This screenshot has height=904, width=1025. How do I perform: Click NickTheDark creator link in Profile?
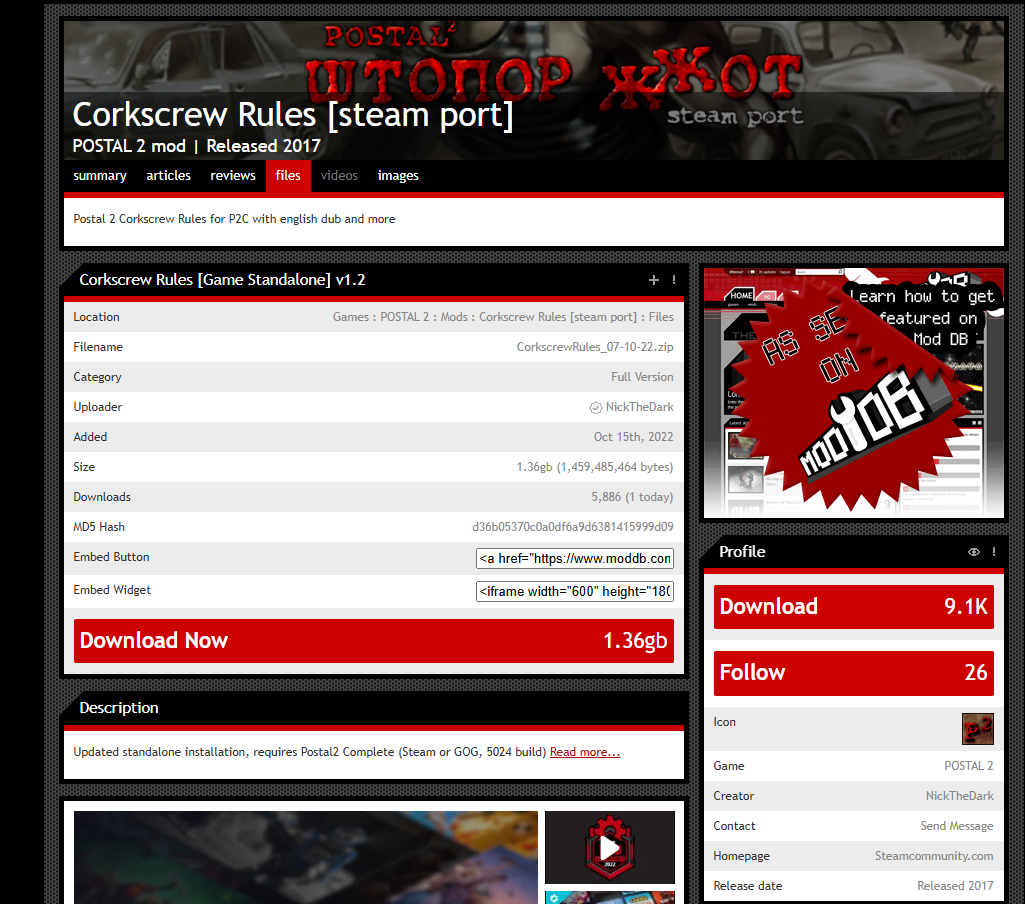[x=959, y=796]
